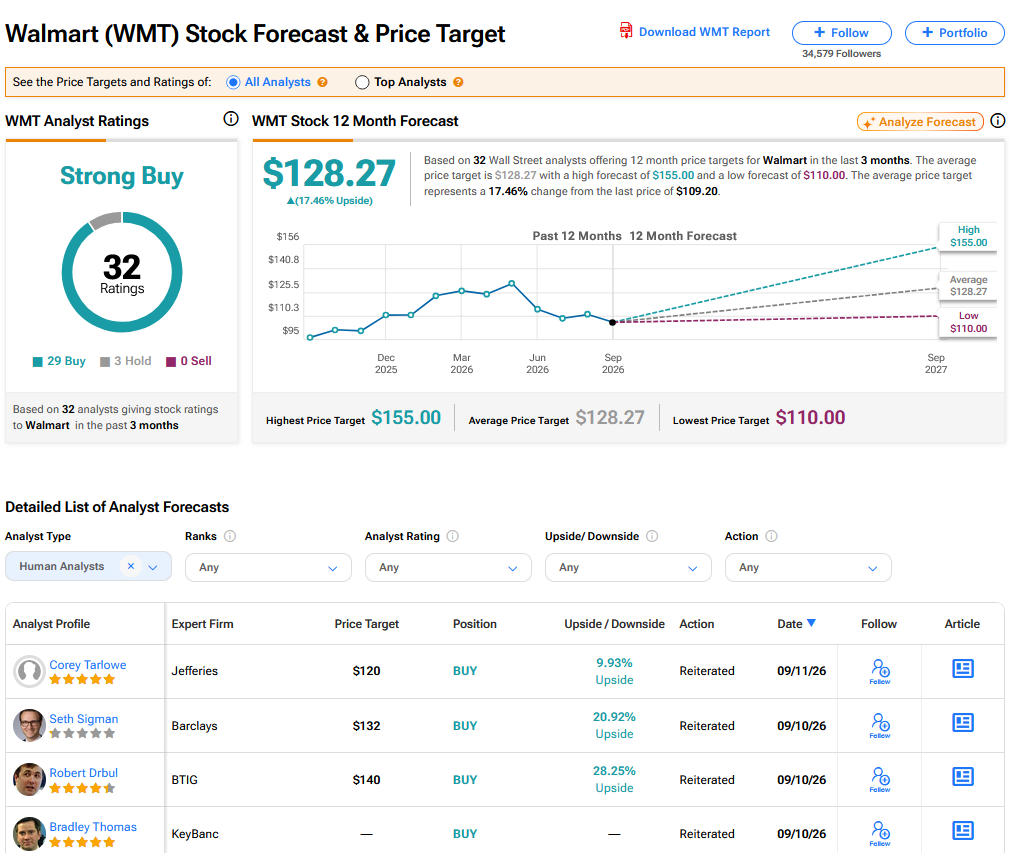Sort by Price Target column header

coord(366,624)
